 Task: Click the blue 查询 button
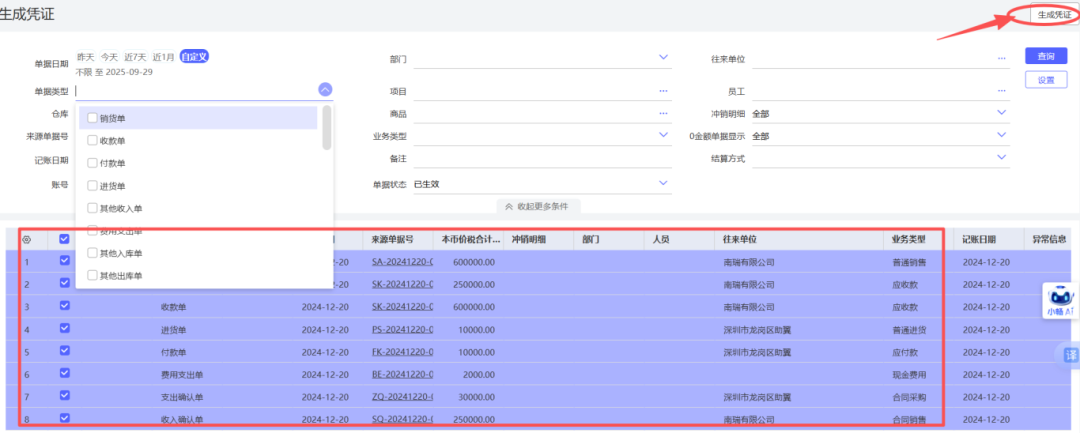click(x=1045, y=57)
